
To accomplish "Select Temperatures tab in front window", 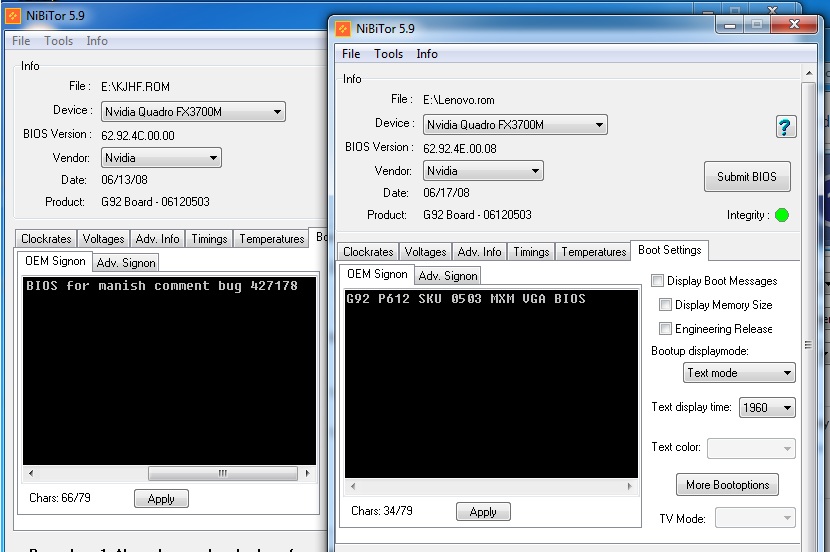I will point(593,252).
